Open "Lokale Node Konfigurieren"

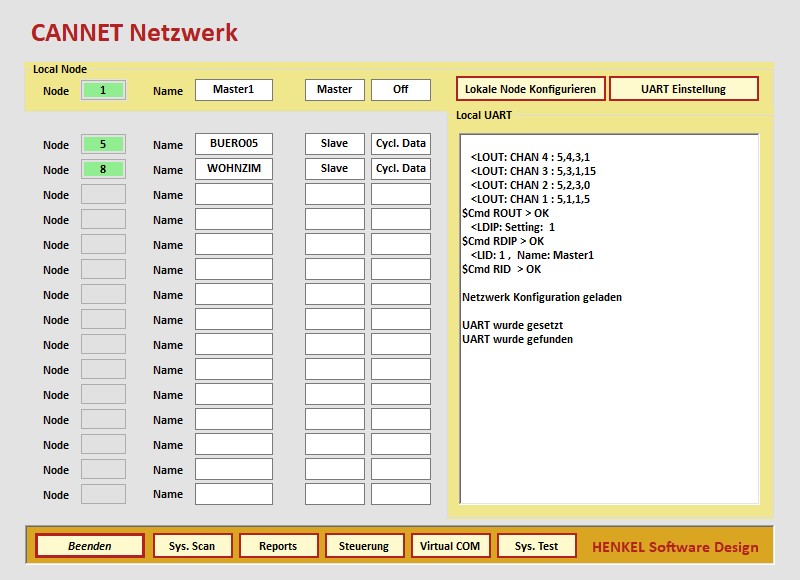coord(530,89)
